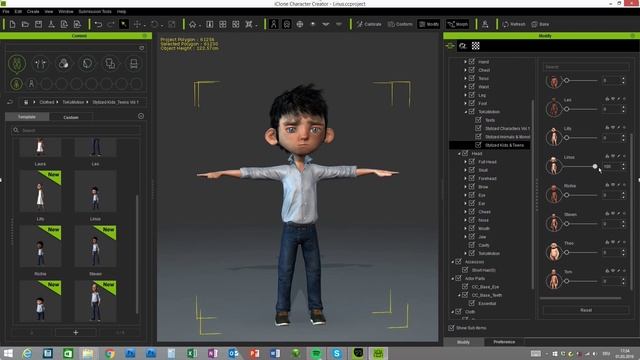Click the monitor-shaped Content category icon
Viewport: 640px width, 360px height.
click(133, 63)
